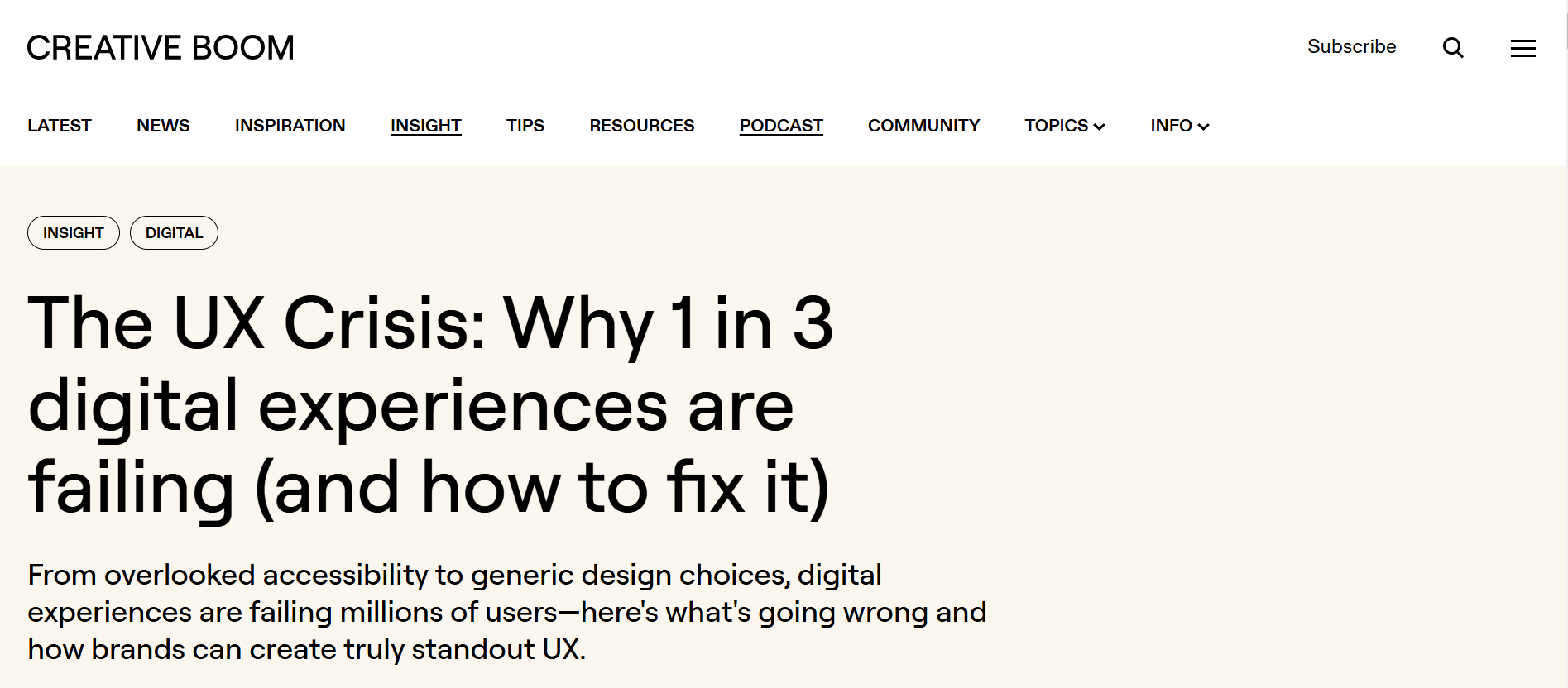The width and height of the screenshot is (1568, 688).
Task: Visit the PODCAST page
Action: pos(781,126)
